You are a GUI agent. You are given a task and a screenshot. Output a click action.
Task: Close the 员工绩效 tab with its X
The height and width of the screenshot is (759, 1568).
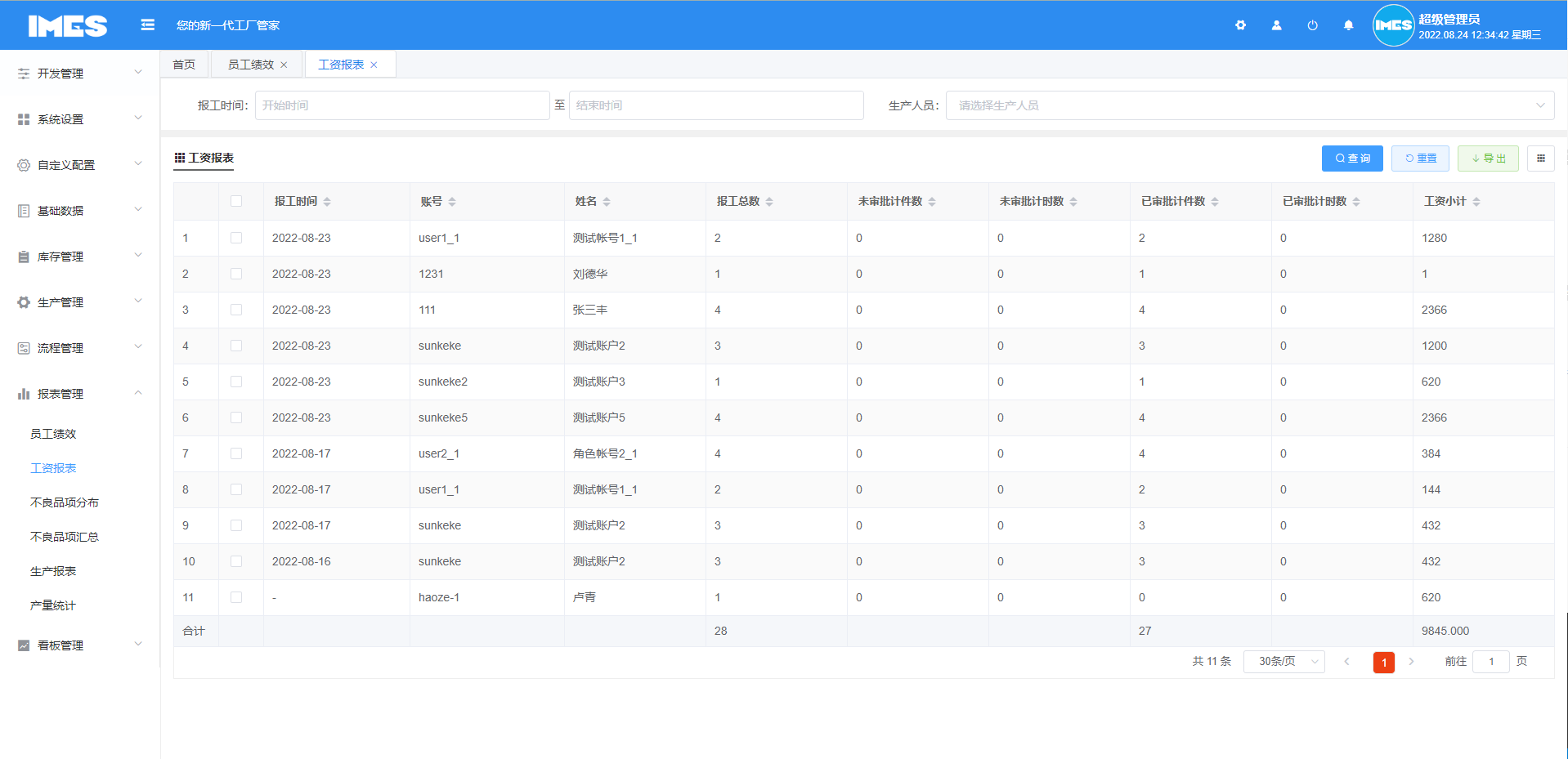(284, 65)
